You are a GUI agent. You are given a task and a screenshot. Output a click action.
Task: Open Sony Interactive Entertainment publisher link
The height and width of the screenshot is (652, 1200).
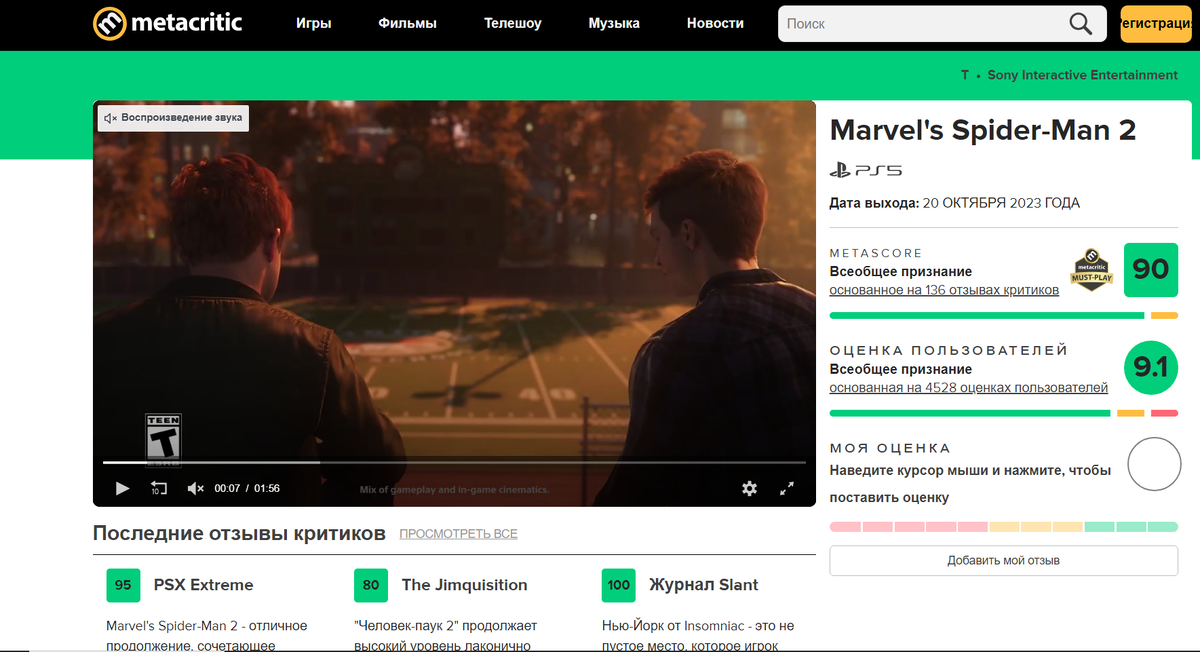pos(1083,75)
